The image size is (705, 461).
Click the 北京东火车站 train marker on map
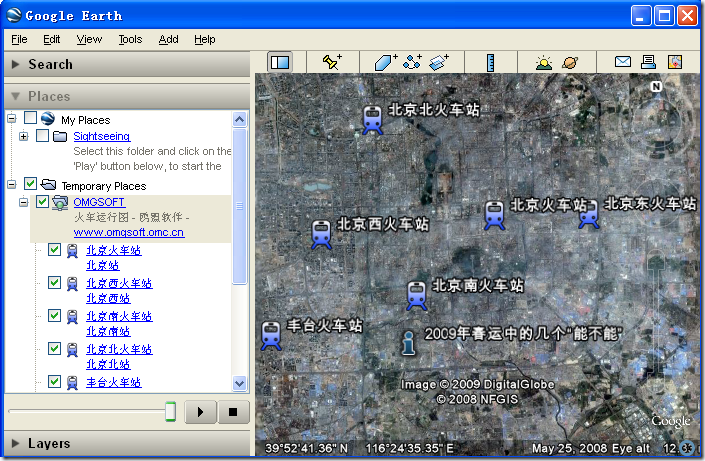[x=589, y=215]
